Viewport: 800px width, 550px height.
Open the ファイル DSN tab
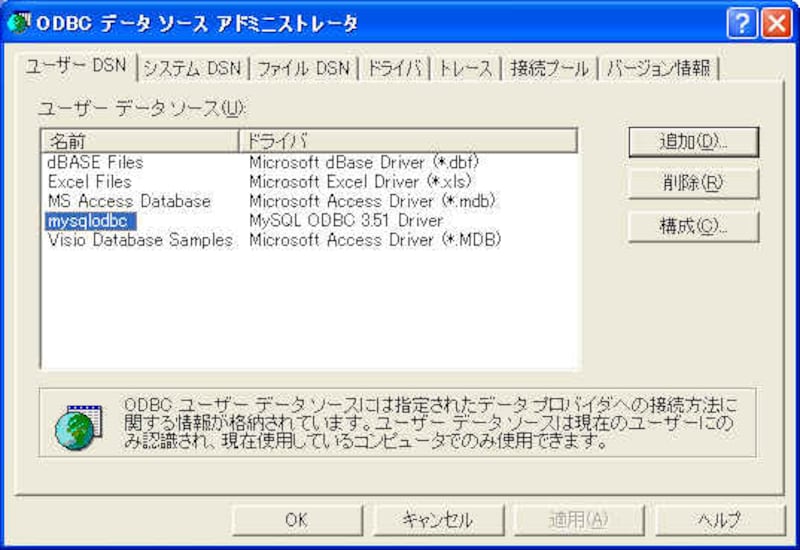[x=304, y=68]
